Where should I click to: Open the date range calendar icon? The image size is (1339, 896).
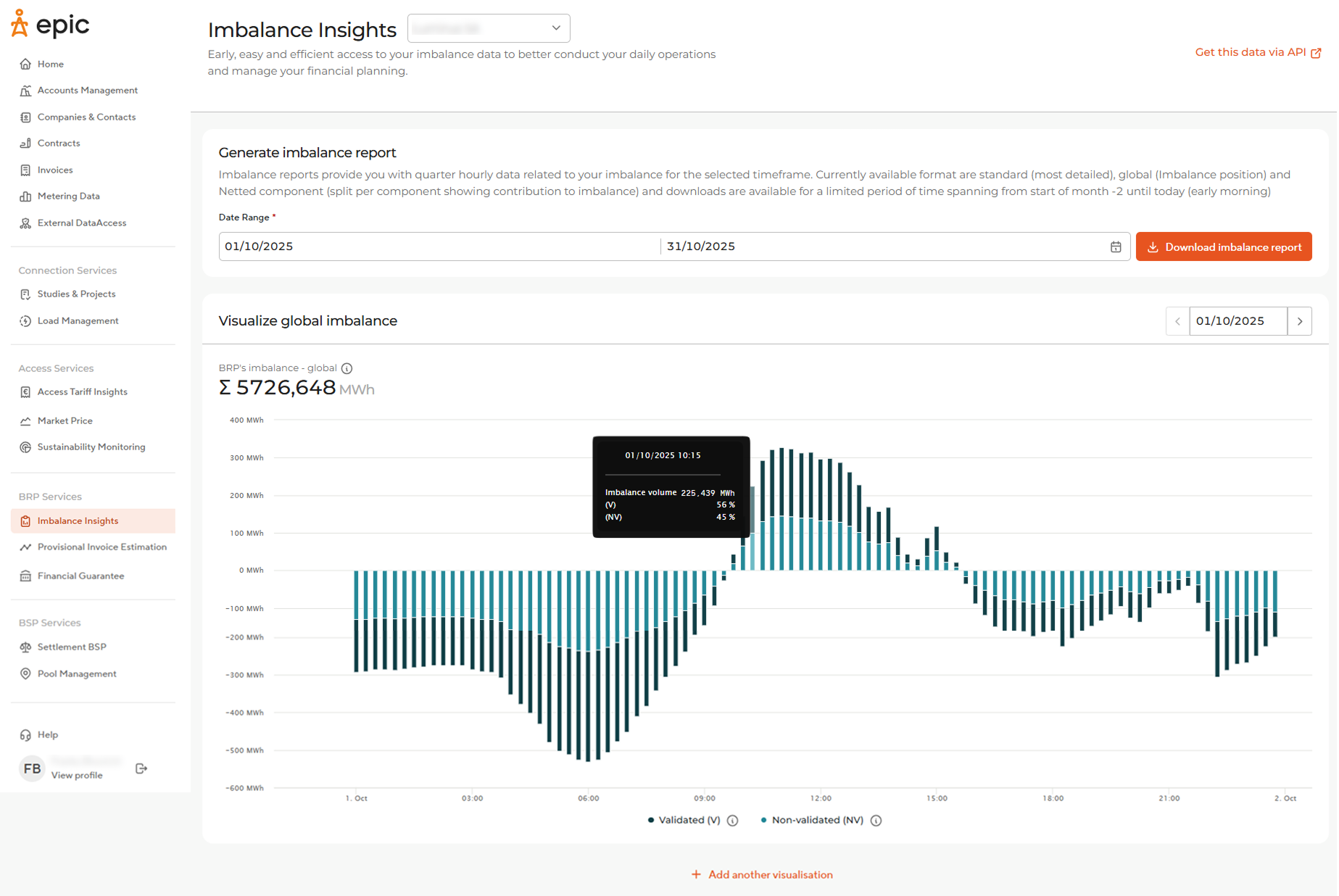pos(1116,247)
